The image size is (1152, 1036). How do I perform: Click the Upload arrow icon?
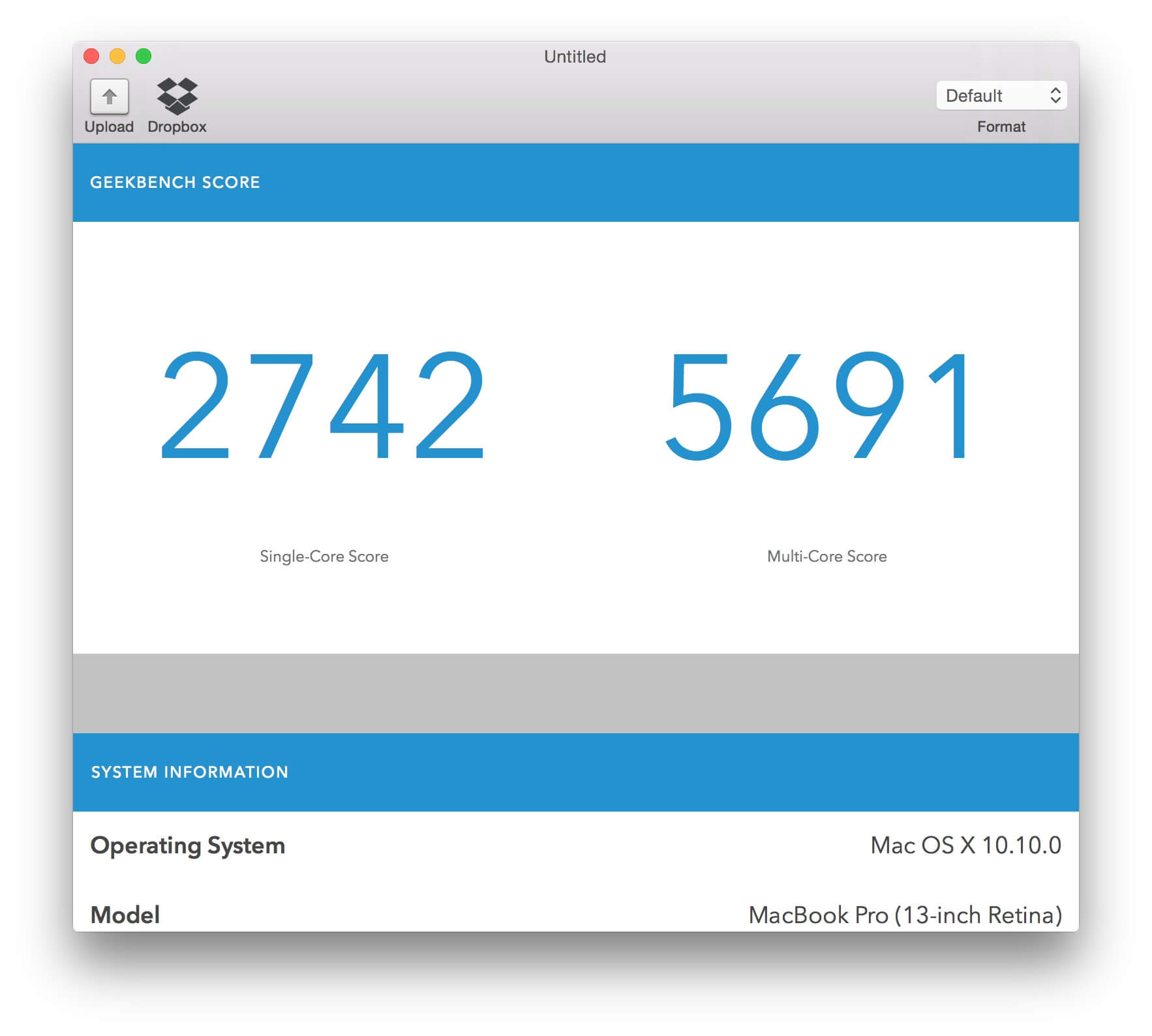click(x=109, y=97)
